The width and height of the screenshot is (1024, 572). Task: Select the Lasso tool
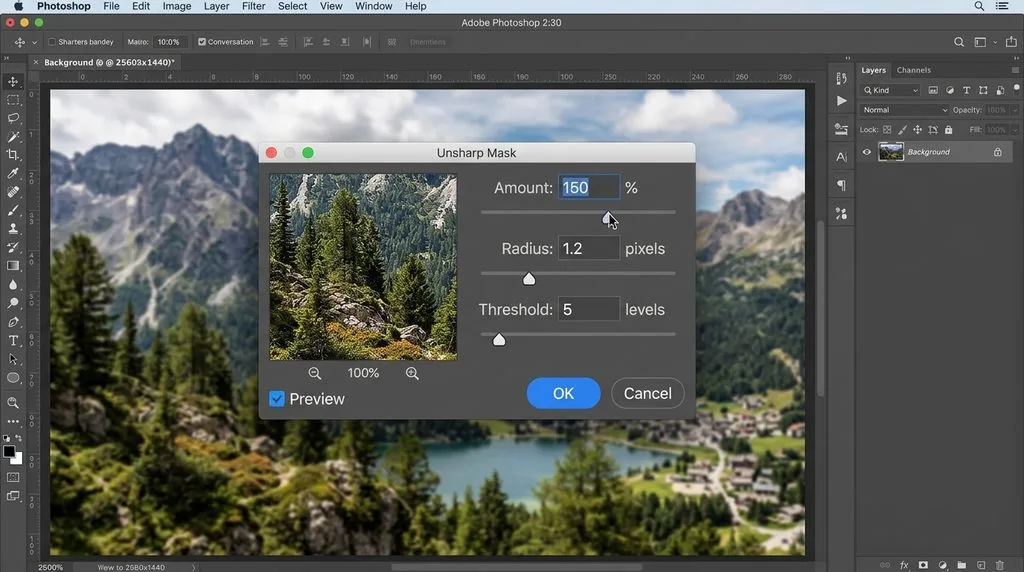[13, 118]
